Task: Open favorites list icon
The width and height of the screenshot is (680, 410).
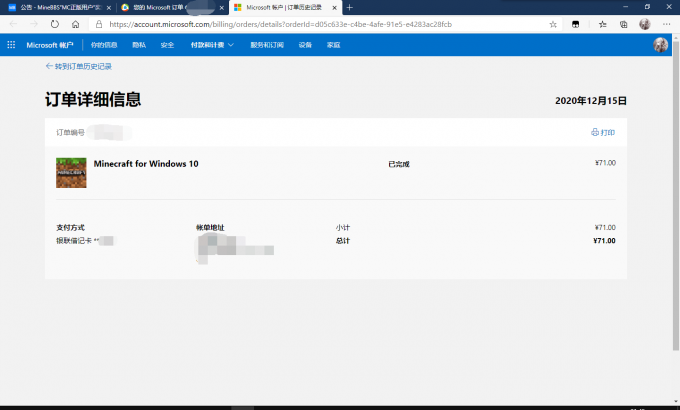Action: [x=602, y=24]
